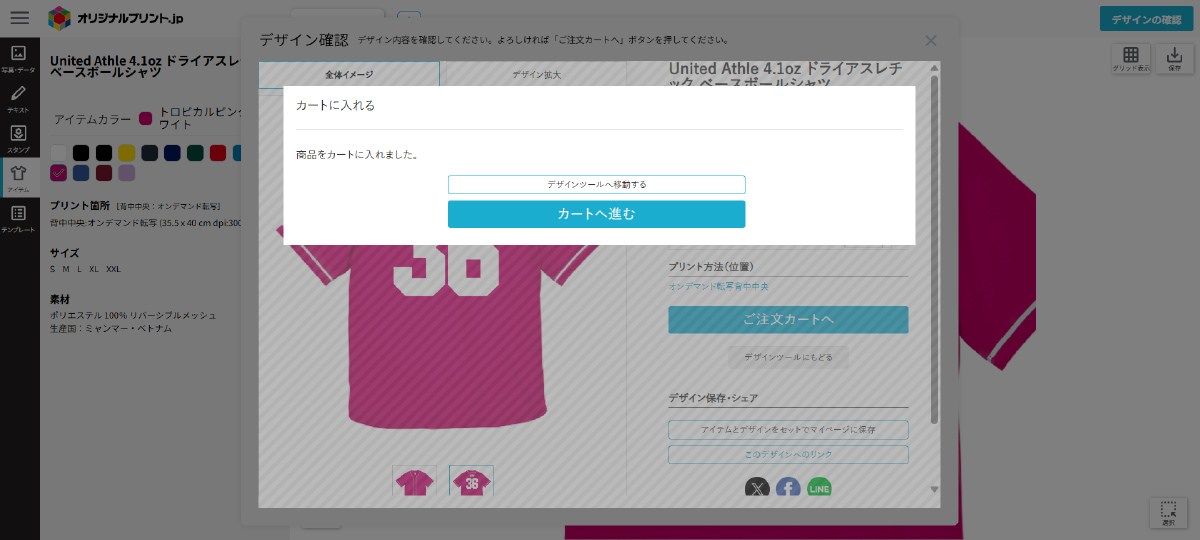
Task: Switch to 全体イメージ tab
Action: [348, 75]
